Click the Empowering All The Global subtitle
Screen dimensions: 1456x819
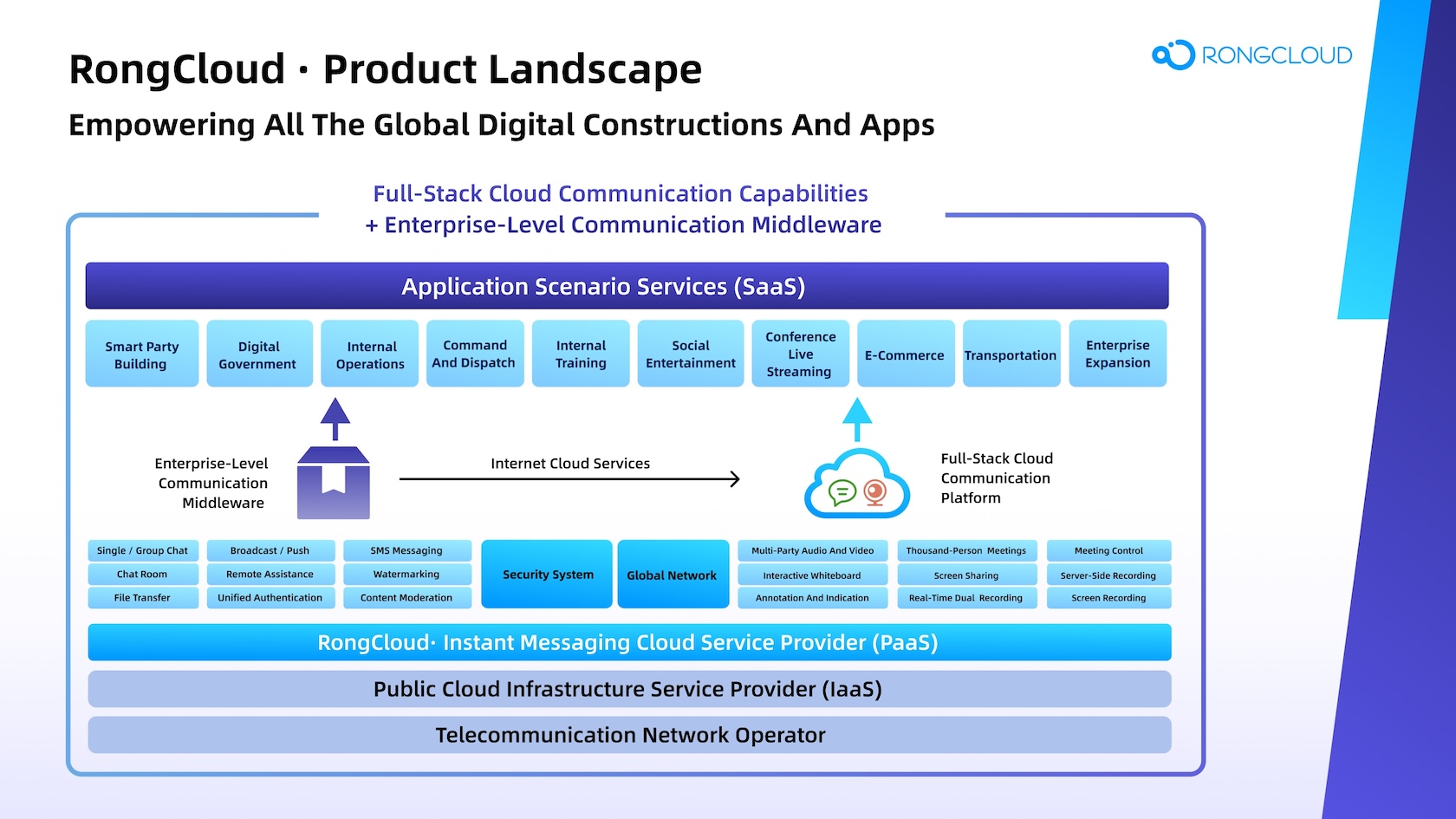(502, 126)
